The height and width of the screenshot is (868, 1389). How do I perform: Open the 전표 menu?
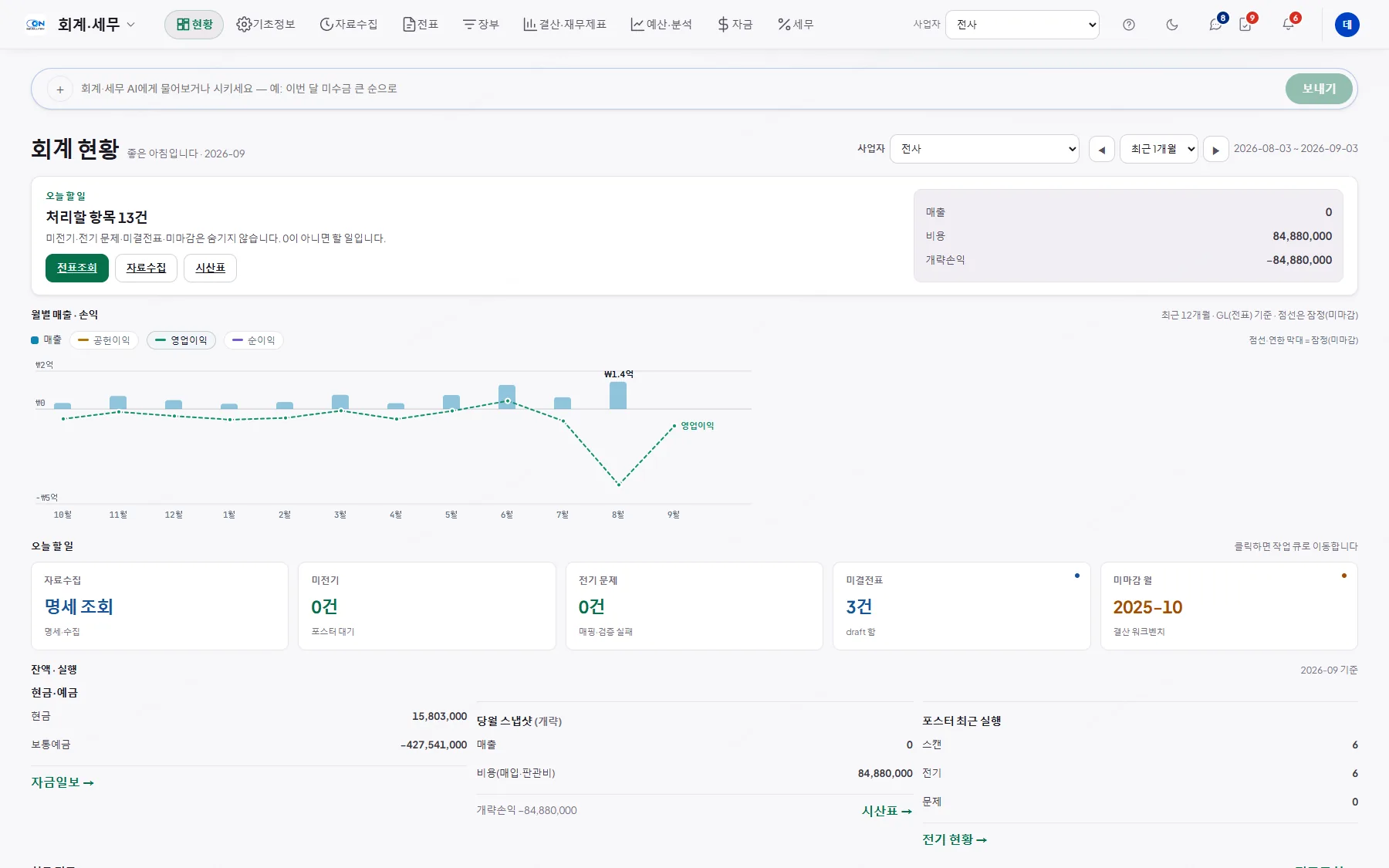click(421, 25)
